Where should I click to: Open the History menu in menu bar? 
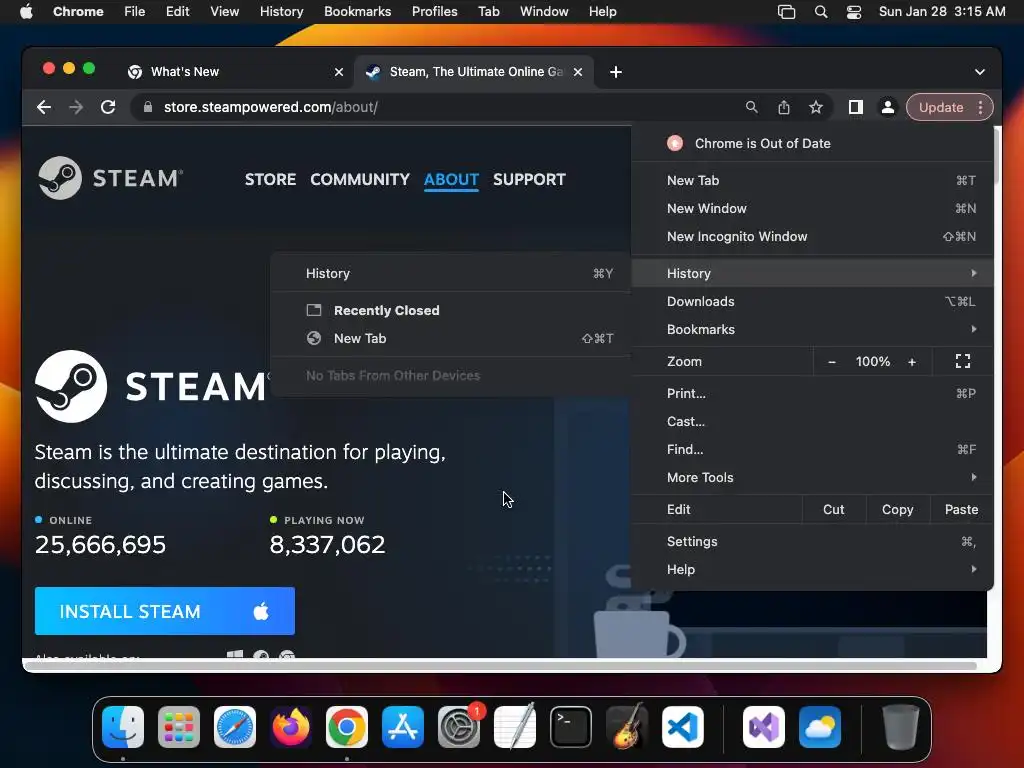[x=281, y=12]
